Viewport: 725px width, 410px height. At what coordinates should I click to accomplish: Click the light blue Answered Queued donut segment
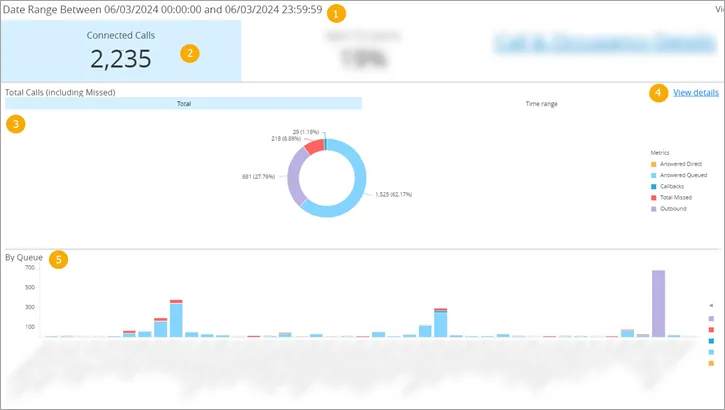[360, 185]
